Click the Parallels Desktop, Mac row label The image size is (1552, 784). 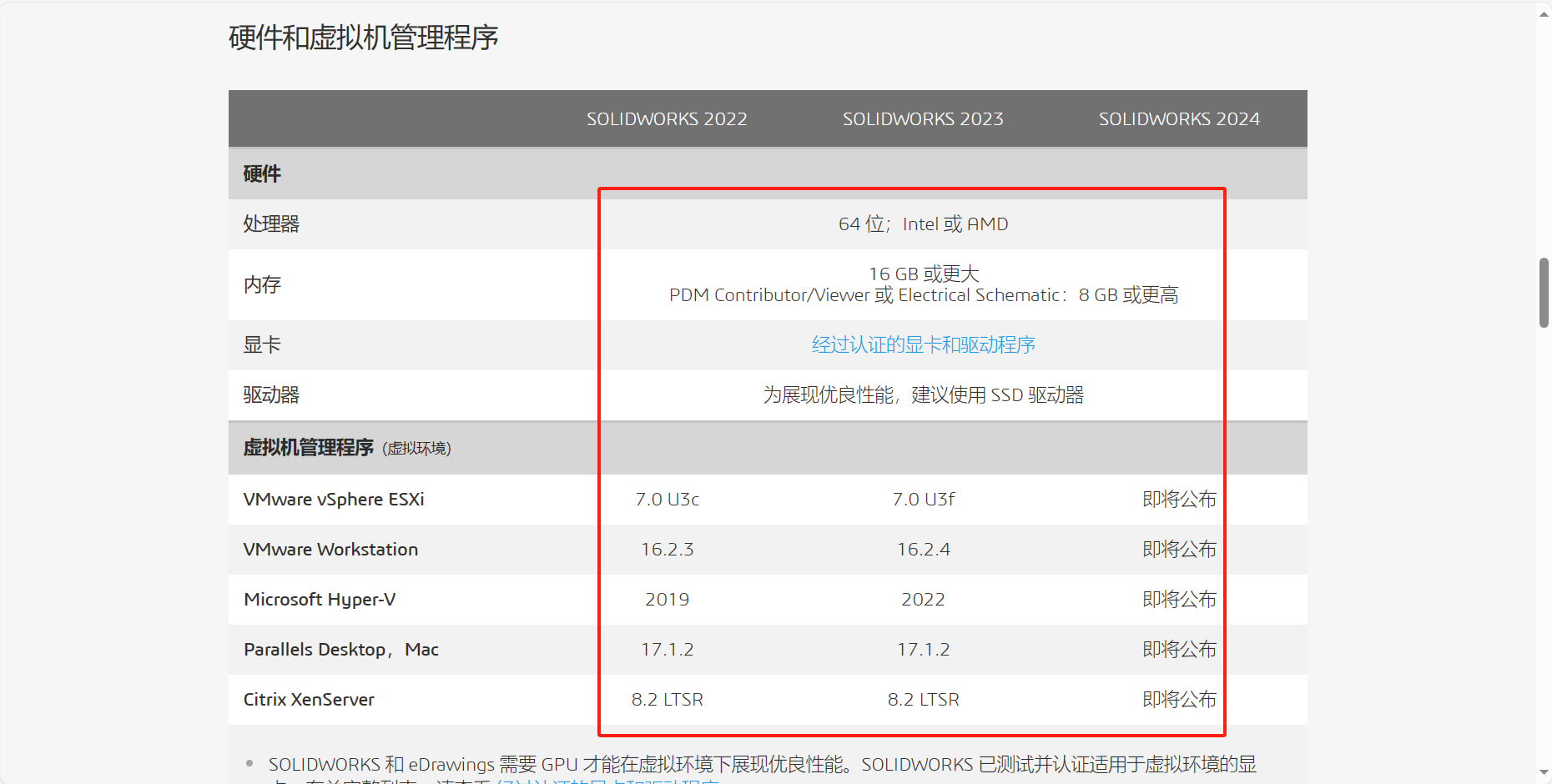[340, 650]
